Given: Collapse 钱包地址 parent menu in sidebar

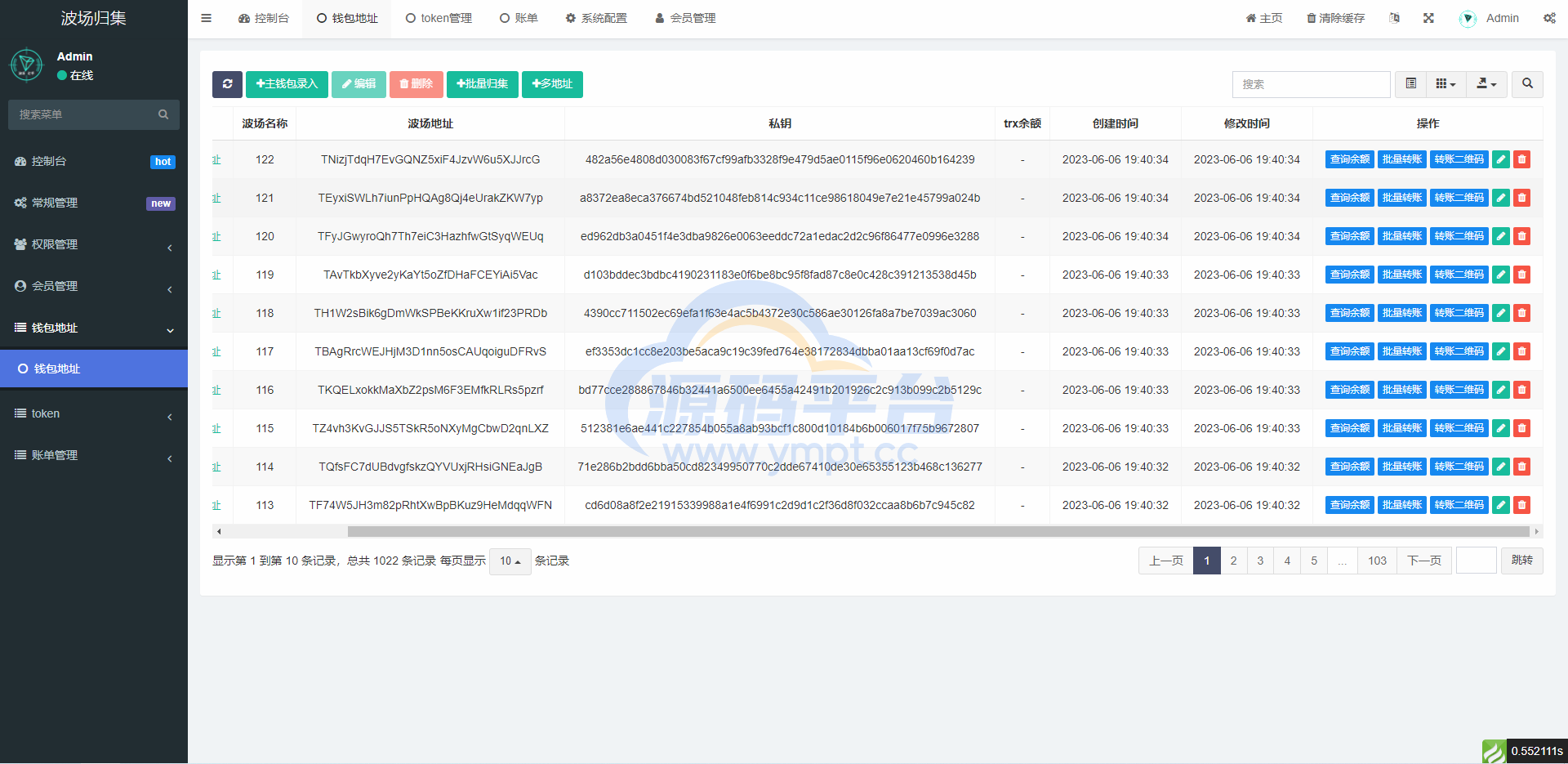Looking at the screenshot, I should click(x=94, y=328).
